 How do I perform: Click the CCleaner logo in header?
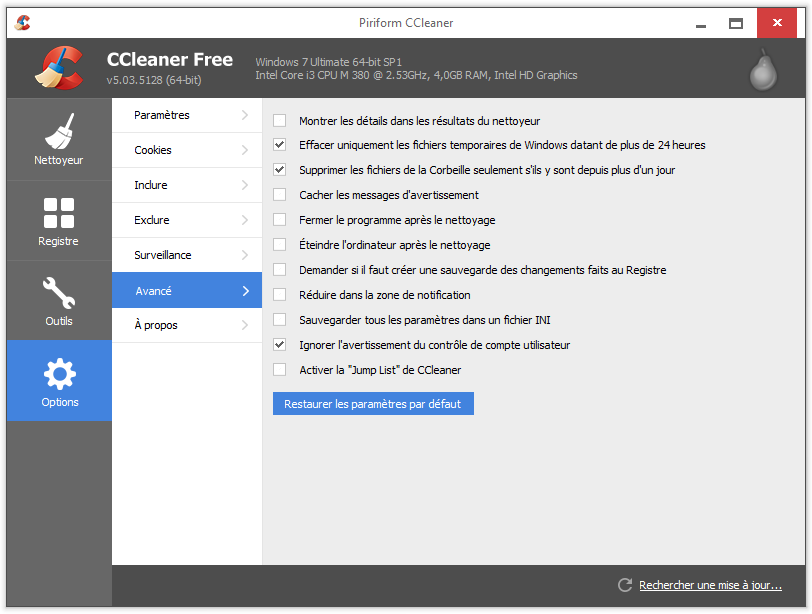click(58, 68)
